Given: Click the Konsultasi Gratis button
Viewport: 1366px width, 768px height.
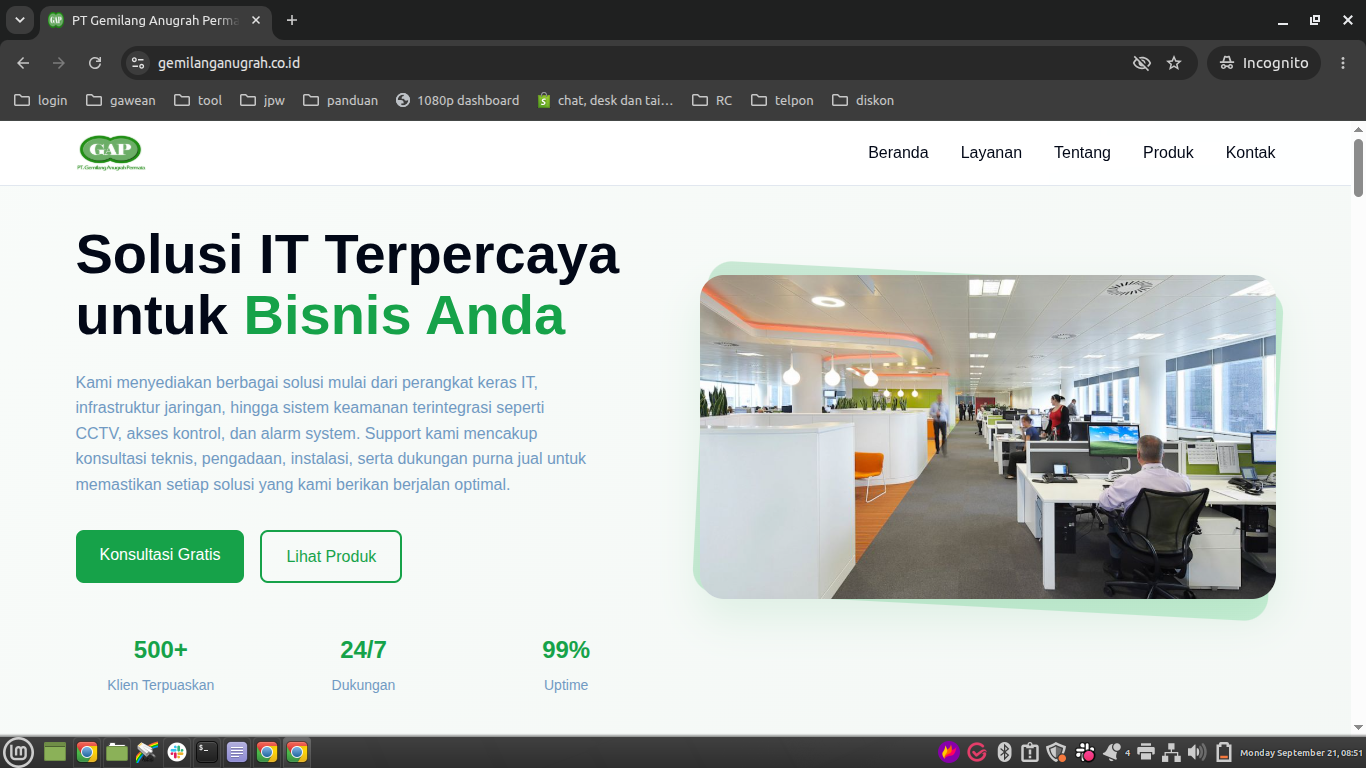Looking at the screenshot, I should click(160, 556).
